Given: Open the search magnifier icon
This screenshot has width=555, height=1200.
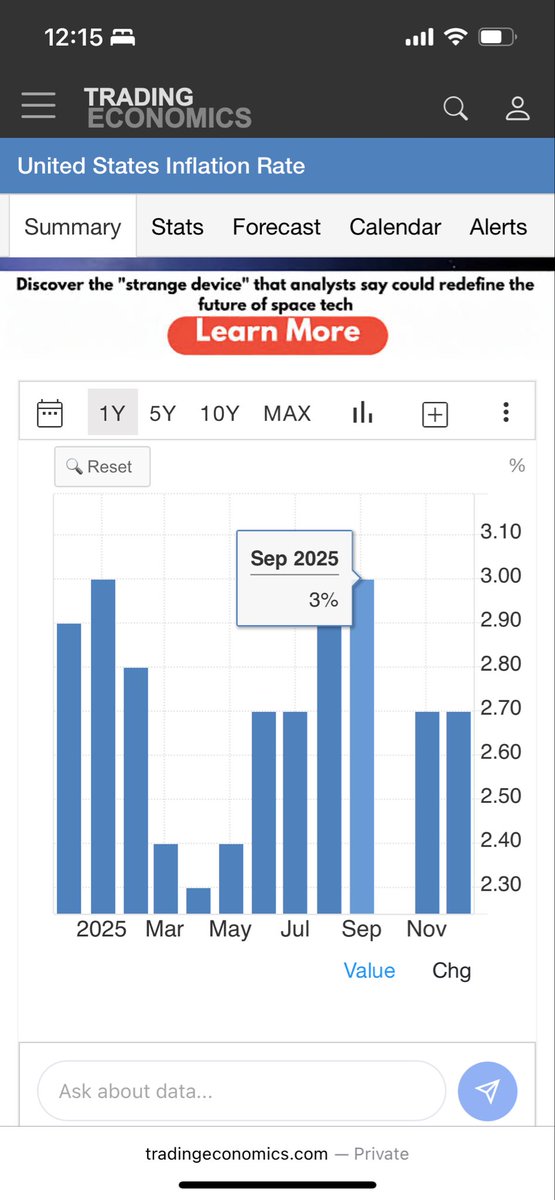Looking at the screenshot, I should pos(455,108).
